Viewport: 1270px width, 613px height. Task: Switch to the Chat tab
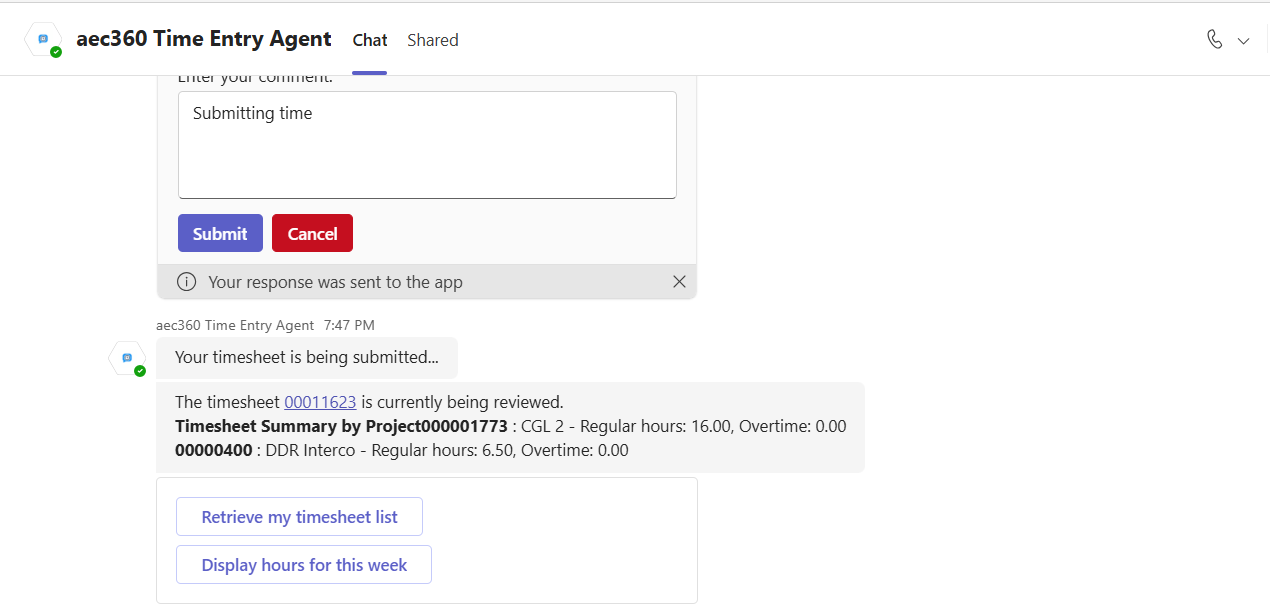369,40
